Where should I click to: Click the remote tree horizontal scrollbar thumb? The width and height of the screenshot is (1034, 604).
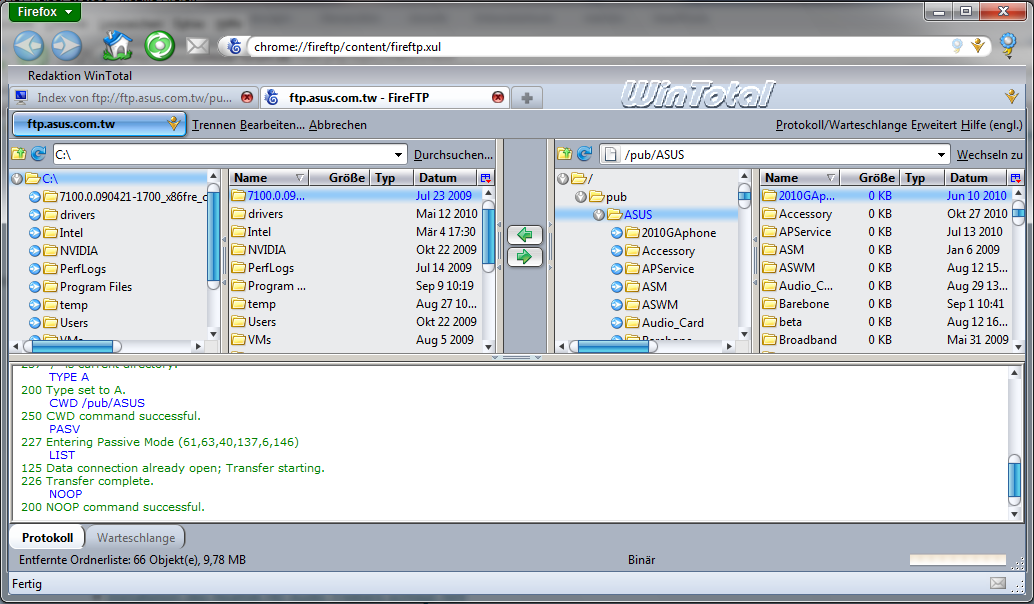tap(613, 346)
